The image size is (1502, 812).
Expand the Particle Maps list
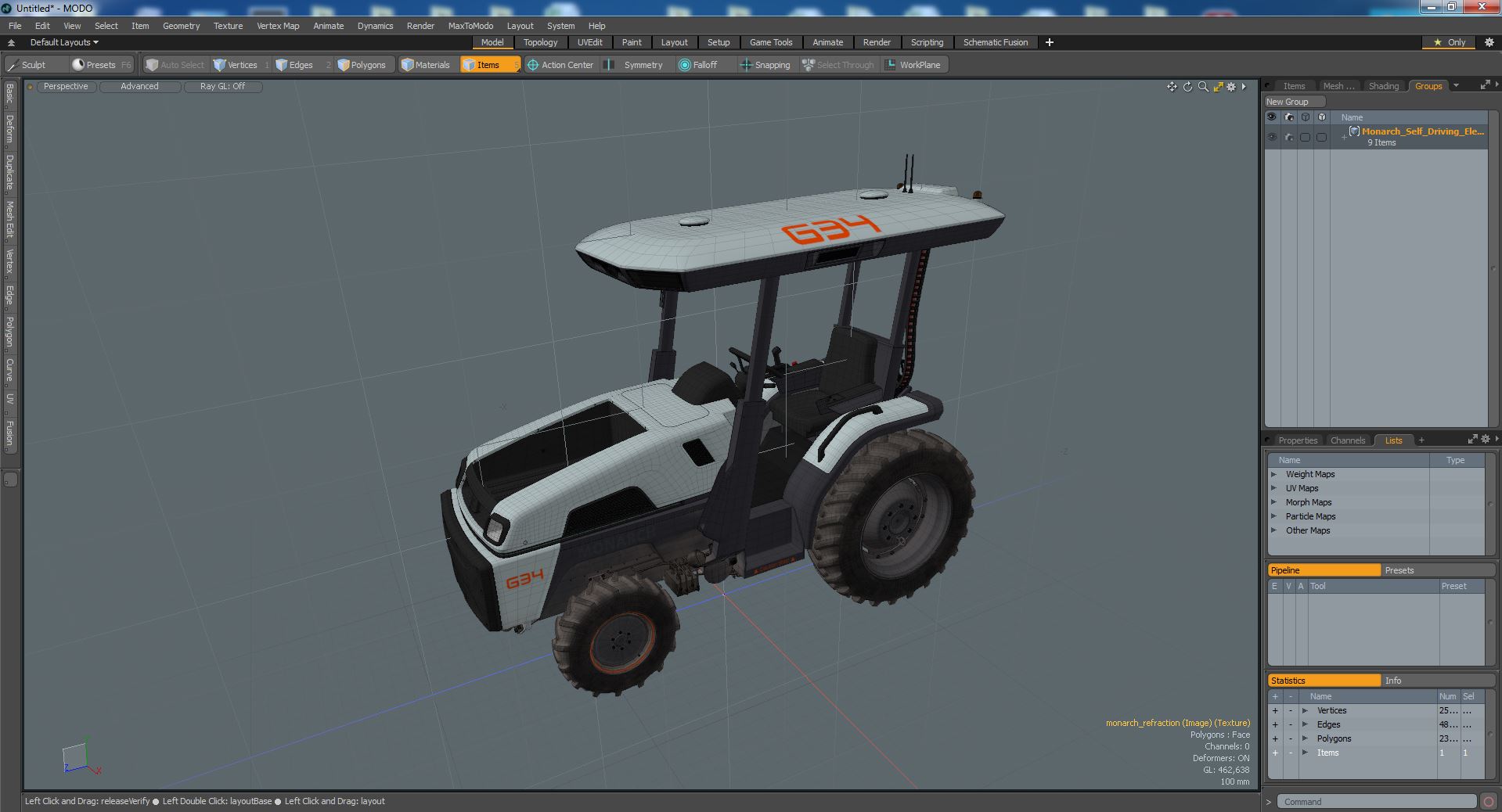pos(1273,517)
